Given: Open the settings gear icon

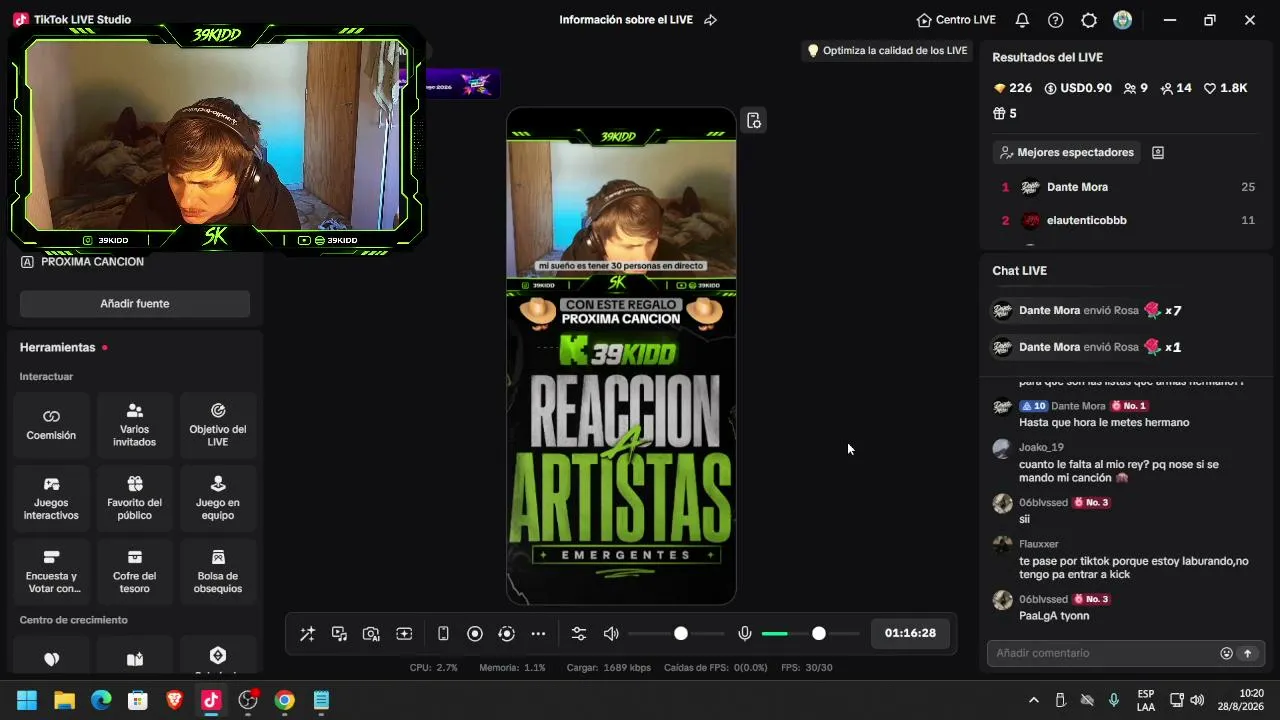Looking at the screenshot, I should click(1089, 20).
